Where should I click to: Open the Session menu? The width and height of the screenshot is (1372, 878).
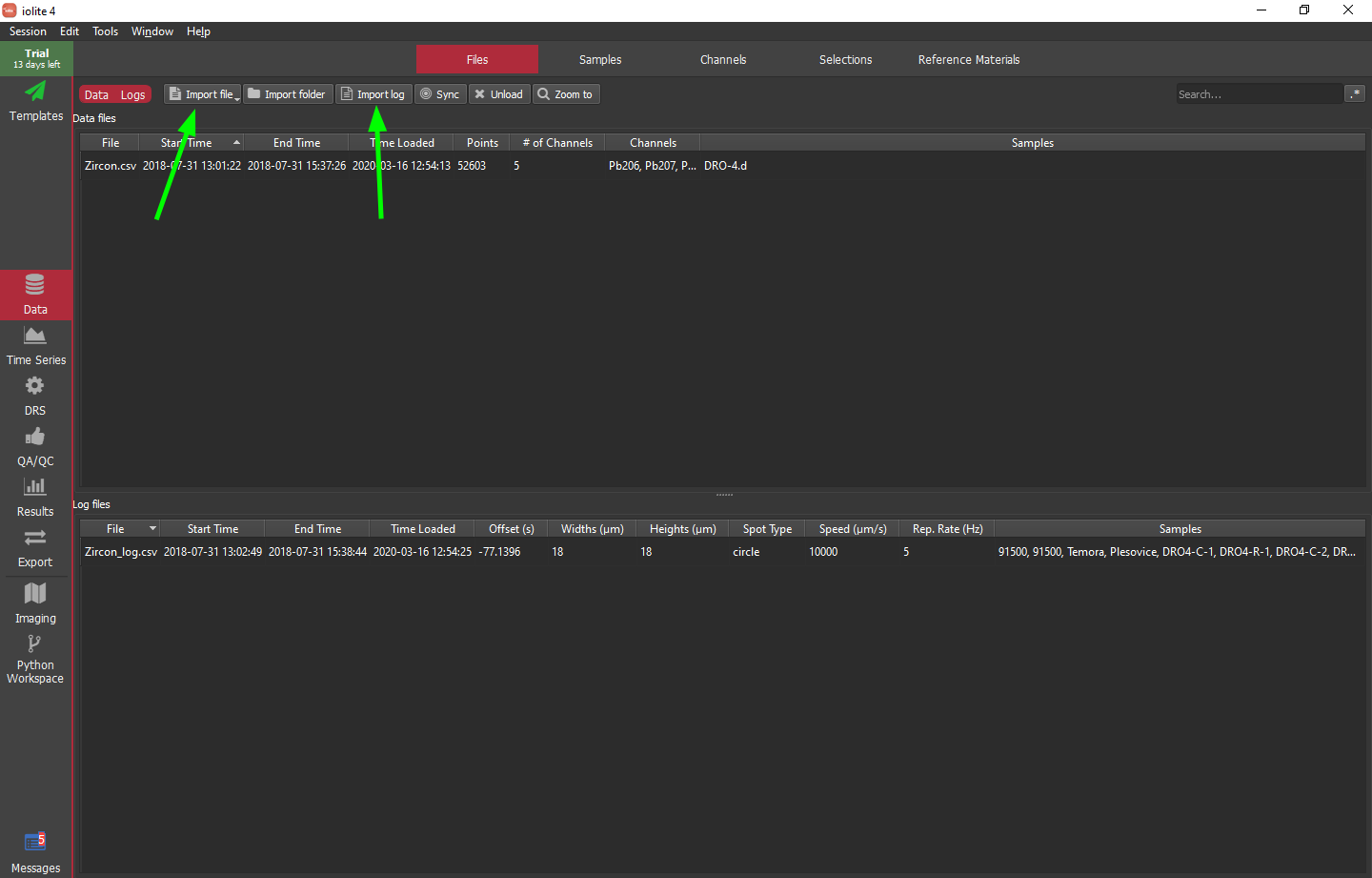[28, 31]
